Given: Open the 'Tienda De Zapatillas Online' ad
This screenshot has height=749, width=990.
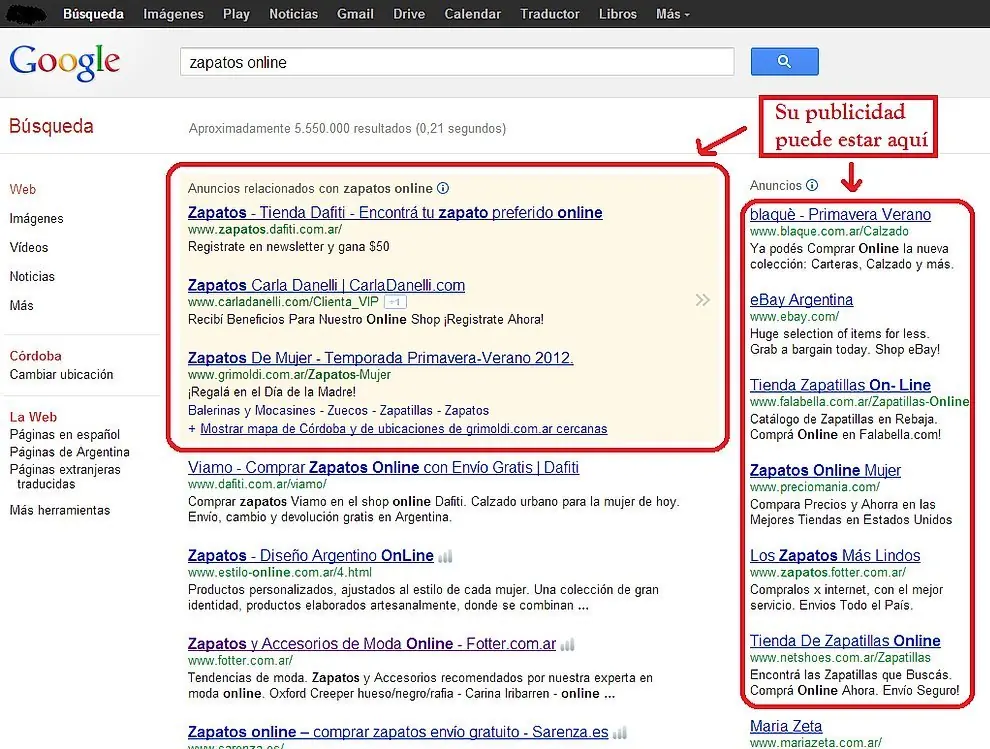Looking at the screenshot, I should click(x=845, y=641).
